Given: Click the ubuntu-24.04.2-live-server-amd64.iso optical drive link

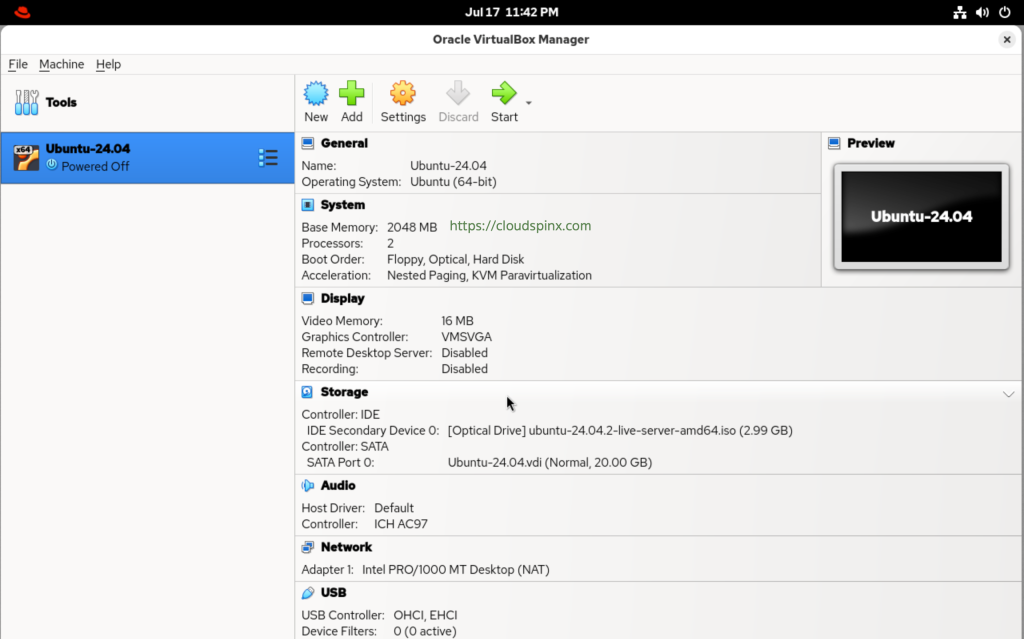Looking at the screenshot, I should 620,431.
